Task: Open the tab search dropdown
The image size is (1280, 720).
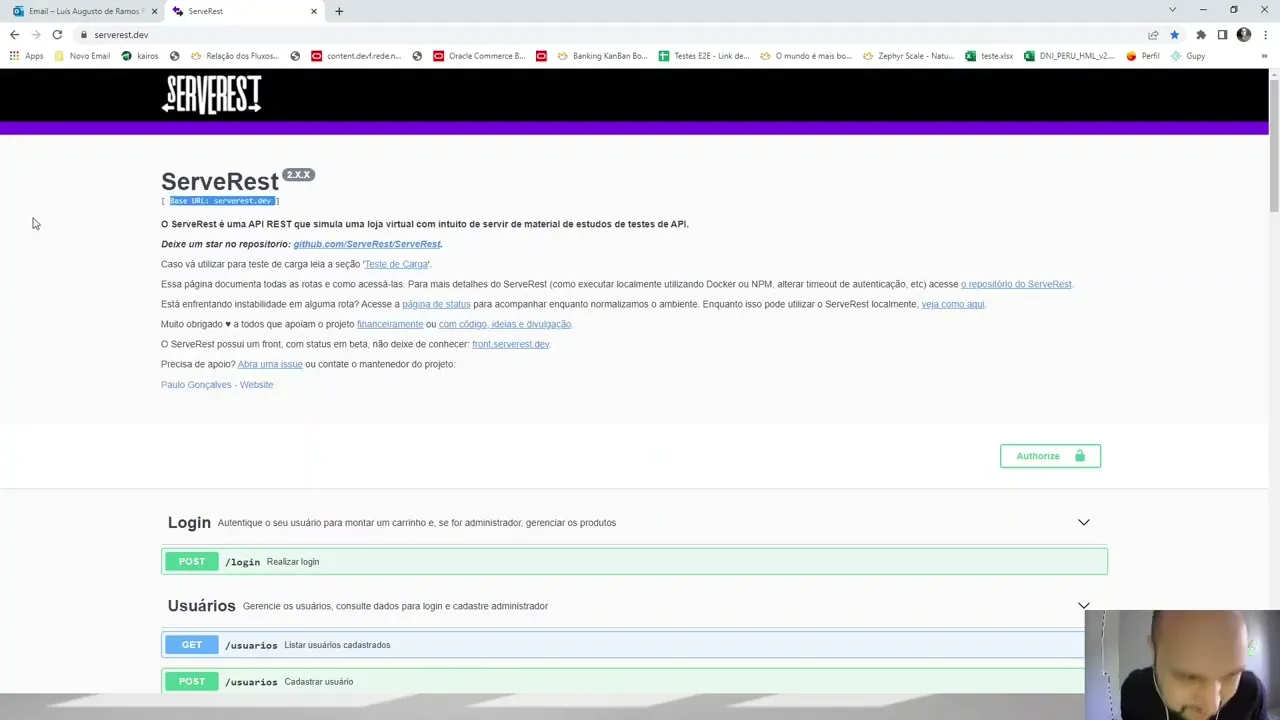Action: (1172, 10)
